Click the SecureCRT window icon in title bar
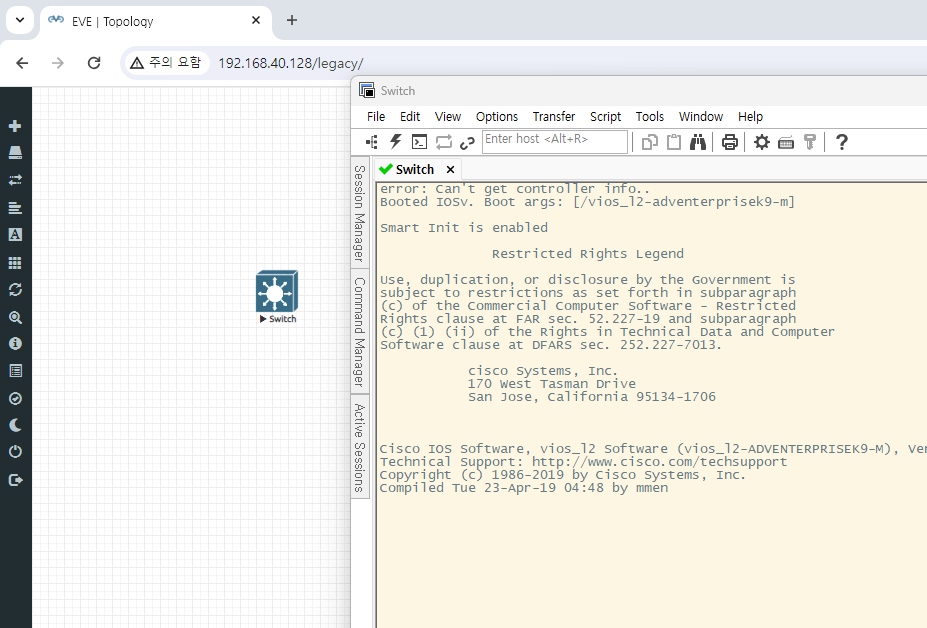The width and height of the screenshot is (927, 628). [367, 90]
